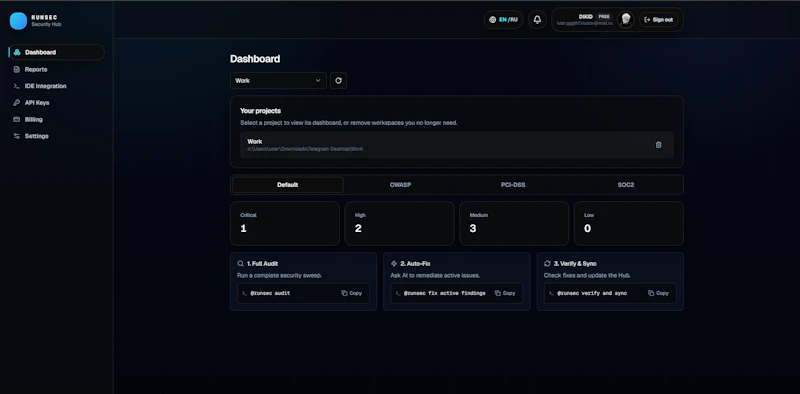Copy the fix active findings command

click(505, 293)
